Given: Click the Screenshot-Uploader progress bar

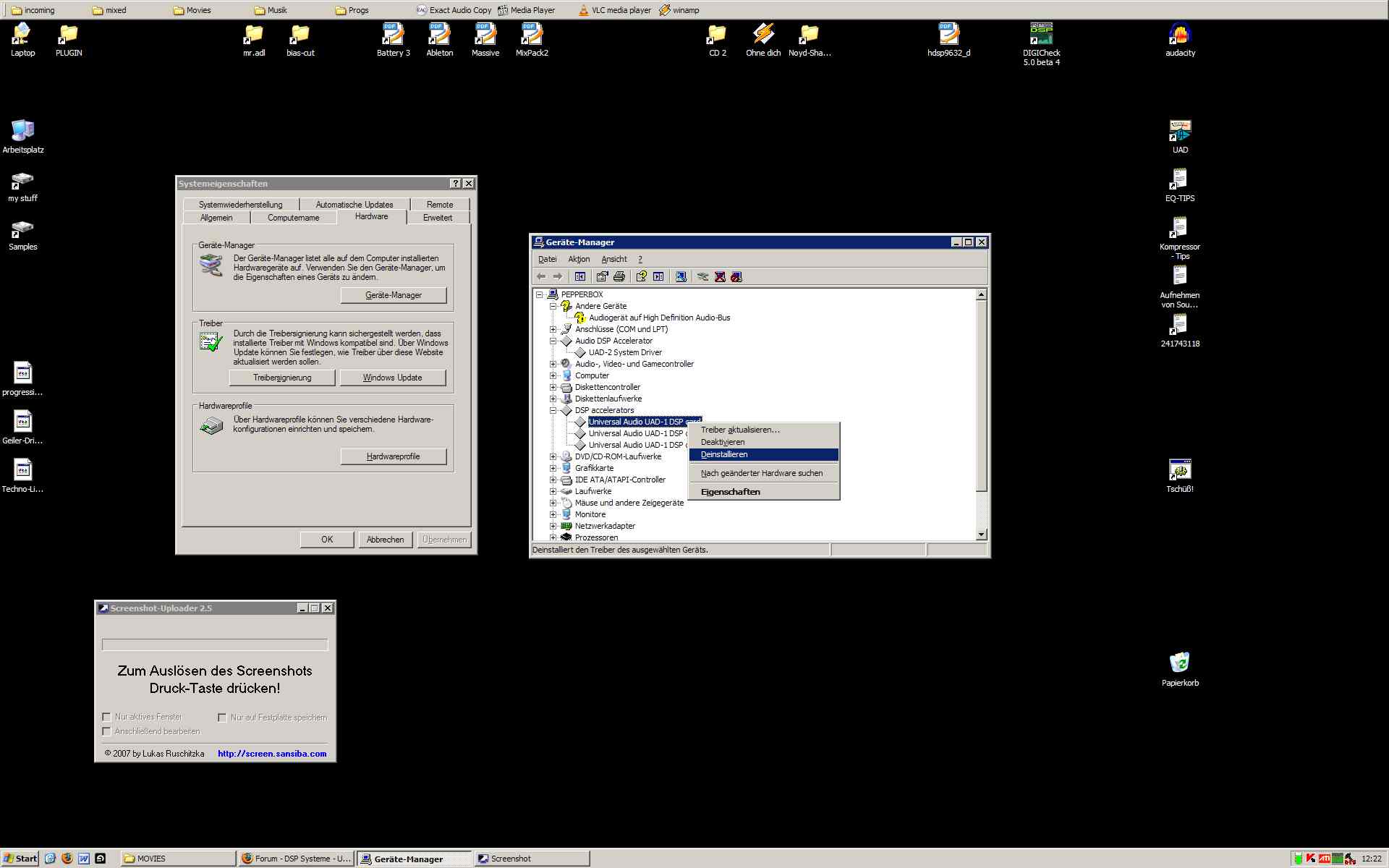Looking at the screenshot, I should pyautogui.click(x=215, y=644).
